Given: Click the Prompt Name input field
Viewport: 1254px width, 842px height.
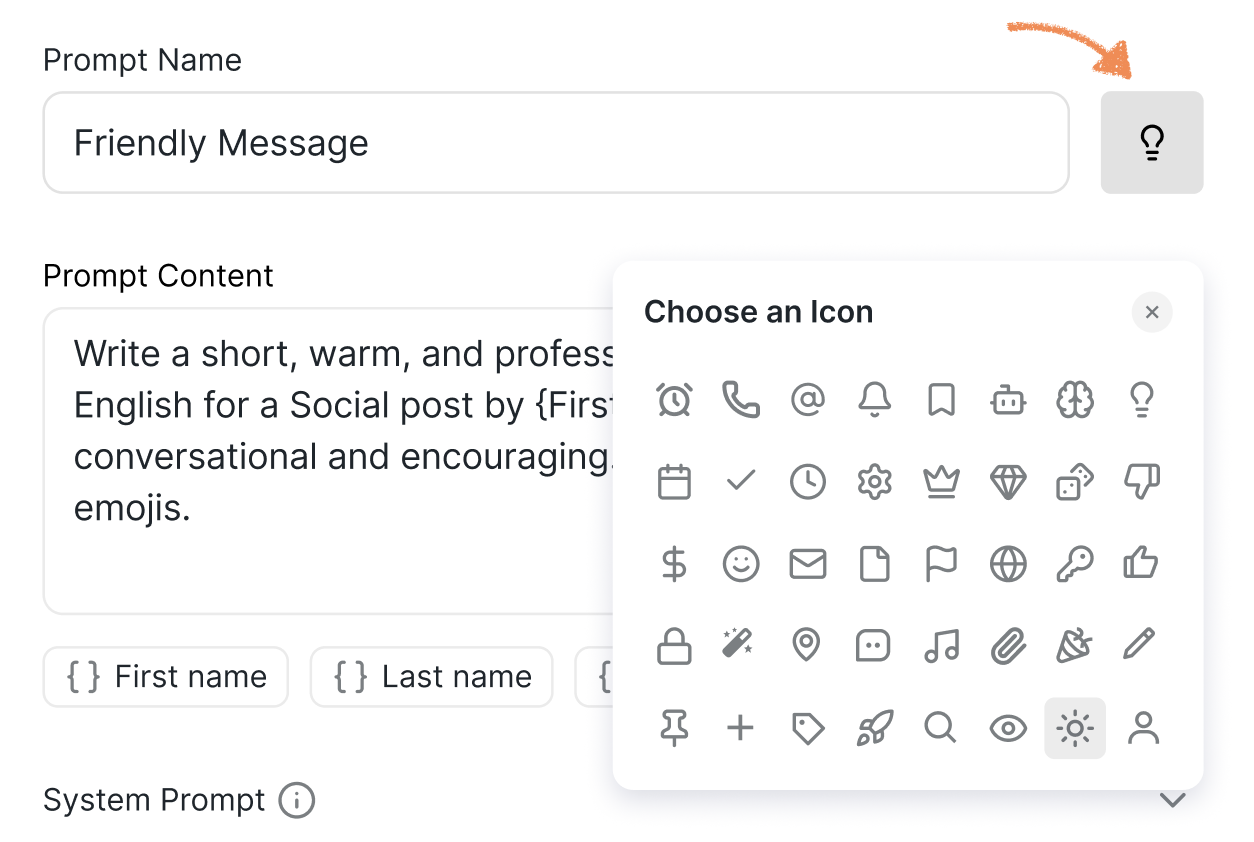Looking at the screenshot, I should tap(556, 142).
